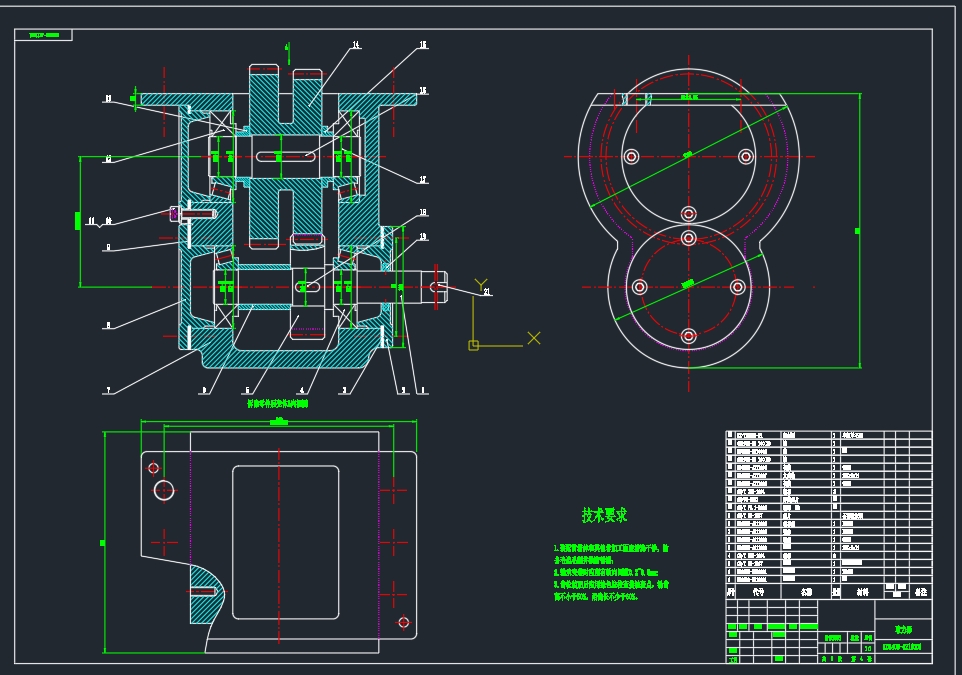Click part balloon number 14

click(x=356, y=45)
